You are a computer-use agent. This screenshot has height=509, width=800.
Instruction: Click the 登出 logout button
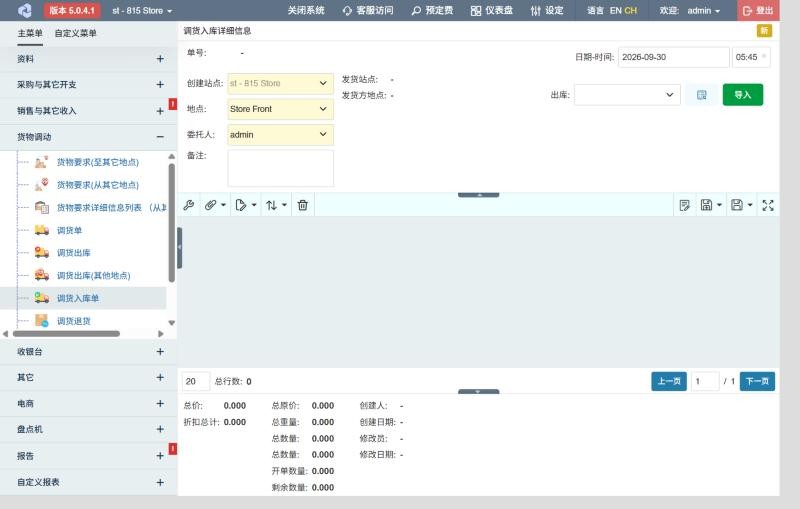(758, 10)
